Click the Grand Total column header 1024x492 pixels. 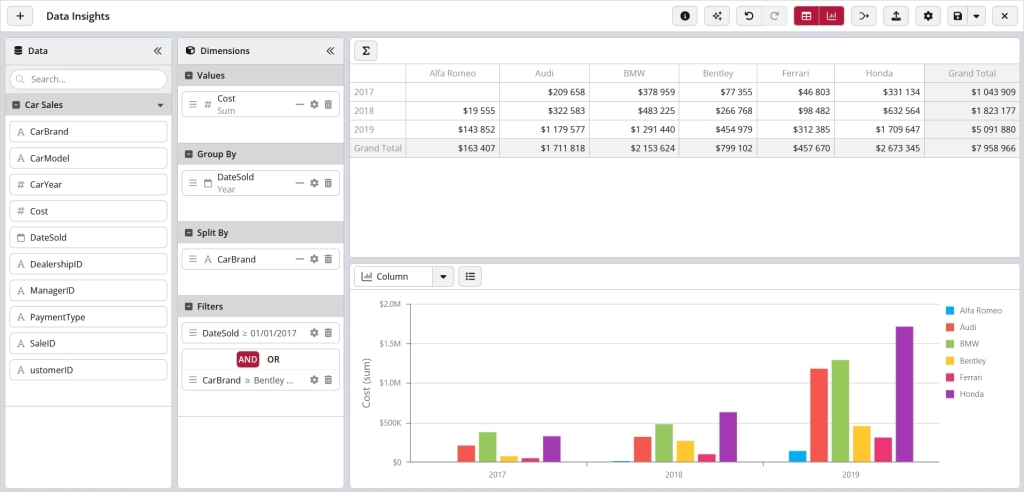coord(972,73)
